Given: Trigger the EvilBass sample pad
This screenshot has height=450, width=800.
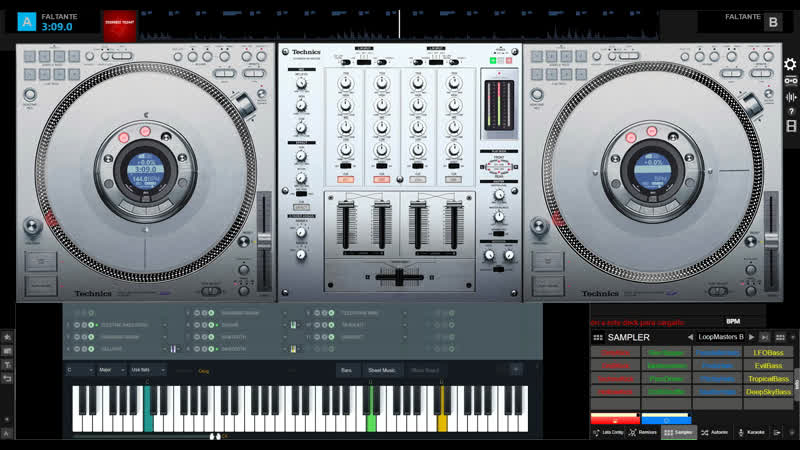Looking at the screenshot, I should click(x=768, y=366).
